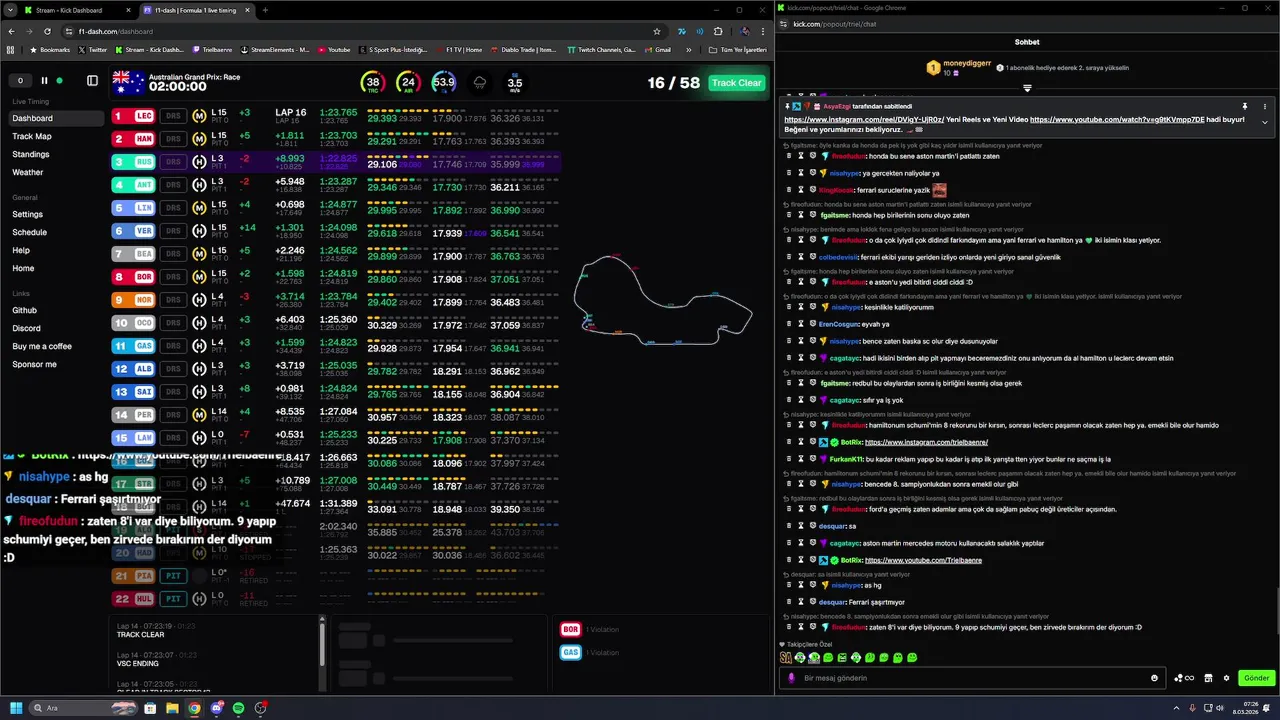Open Spotify from the taskbar
The image size is (1280, 720).
(239, 708)
